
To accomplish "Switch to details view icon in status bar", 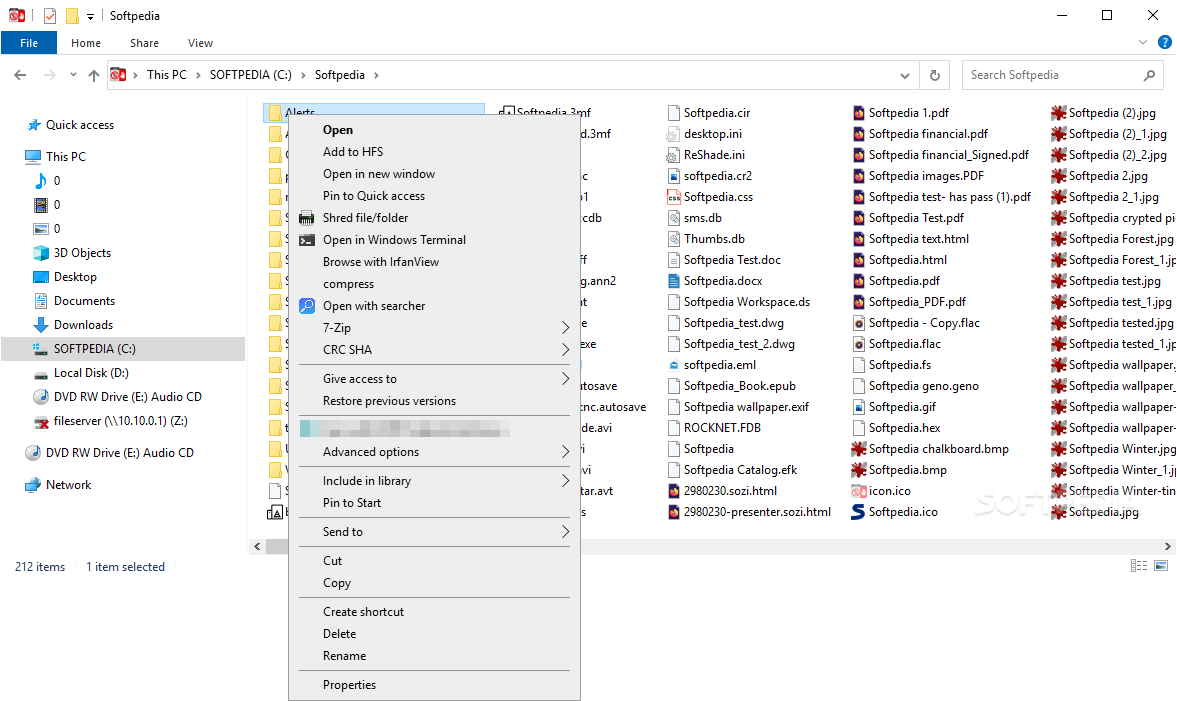I will pos(1139,566).
